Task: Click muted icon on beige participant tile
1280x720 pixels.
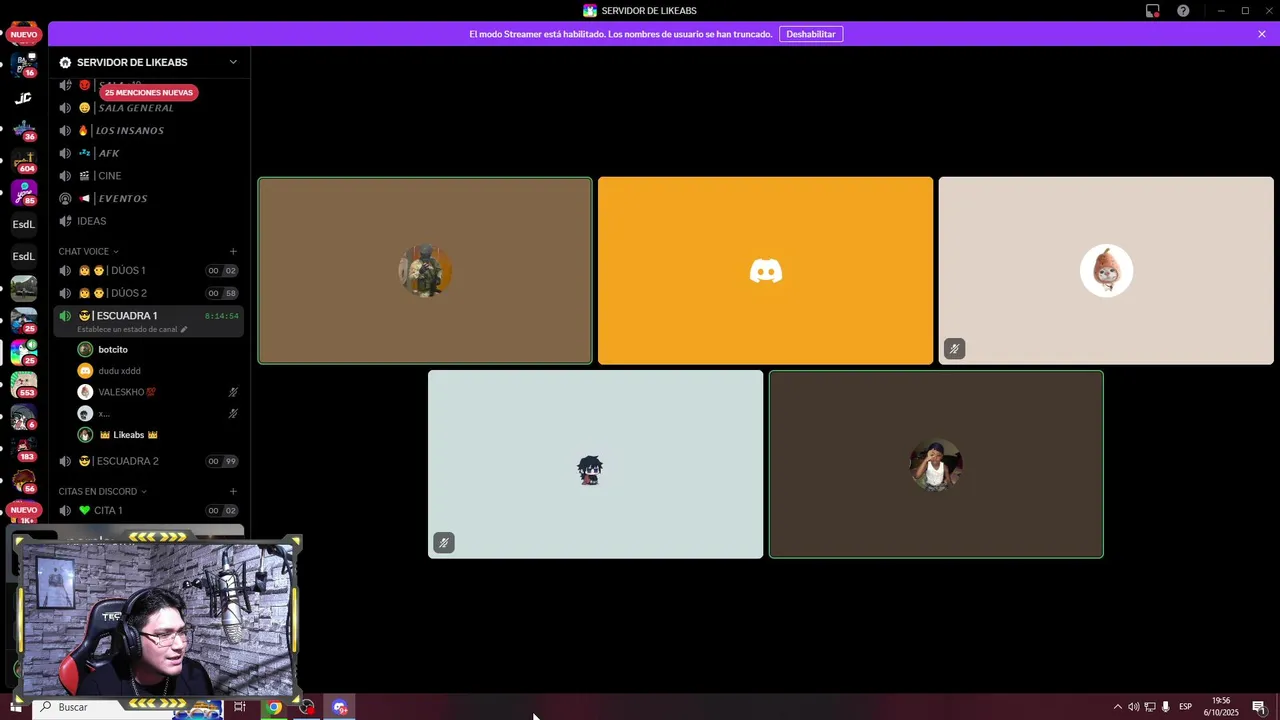Action: (x=954, y=349)
